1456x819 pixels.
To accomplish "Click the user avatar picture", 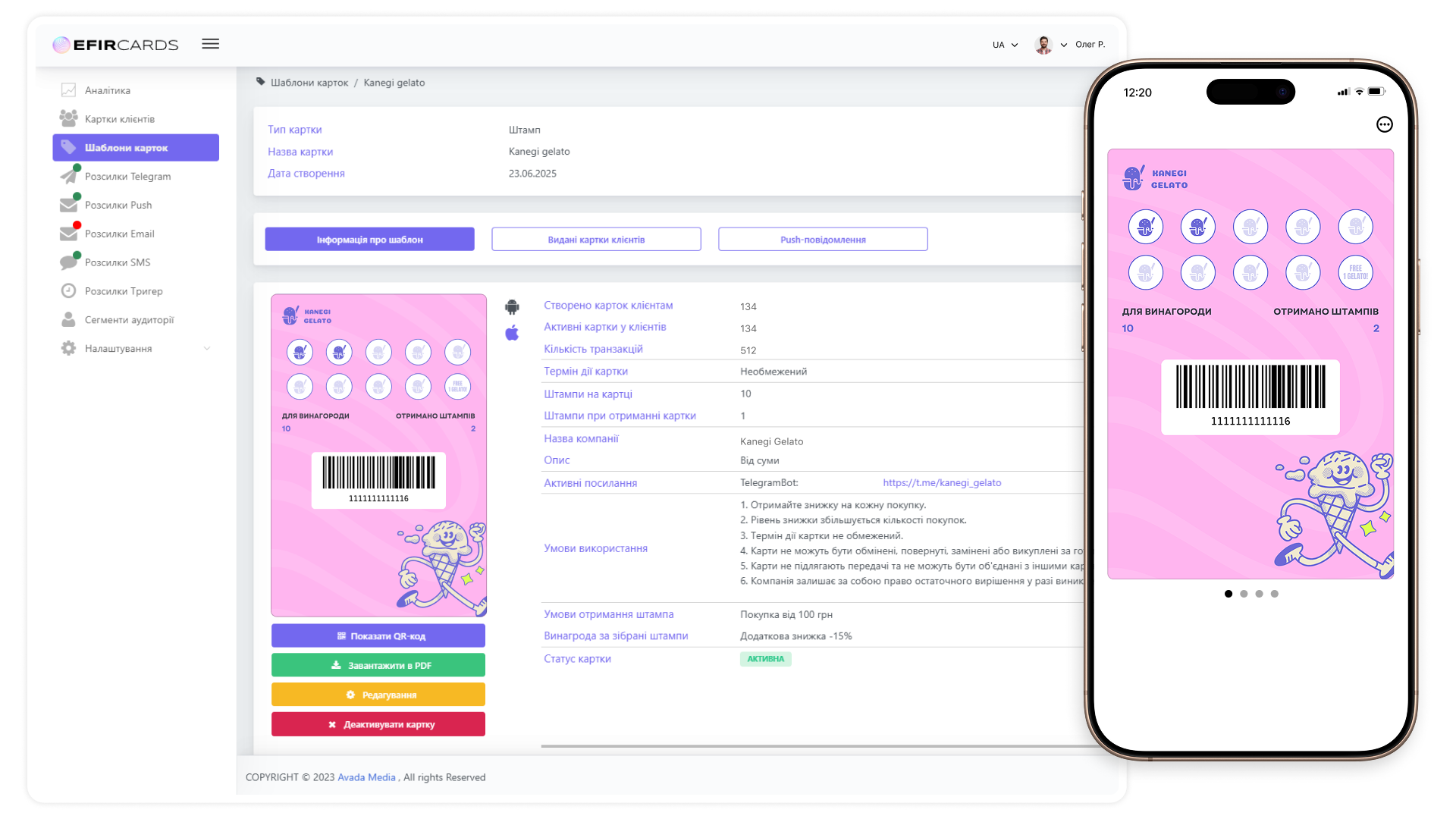I will [x=1043, y=45].
